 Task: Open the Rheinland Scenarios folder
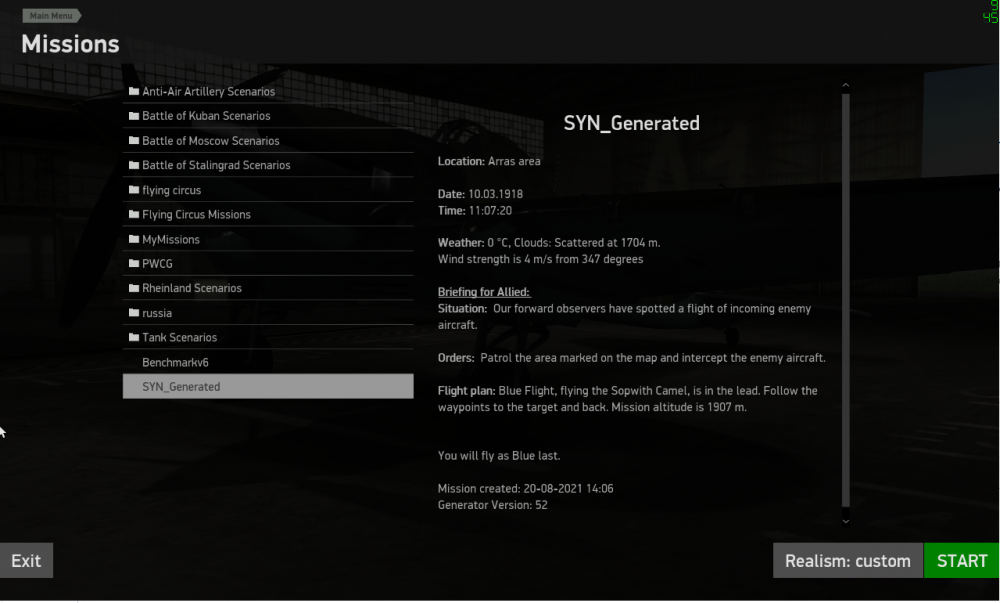click(268, 288)
